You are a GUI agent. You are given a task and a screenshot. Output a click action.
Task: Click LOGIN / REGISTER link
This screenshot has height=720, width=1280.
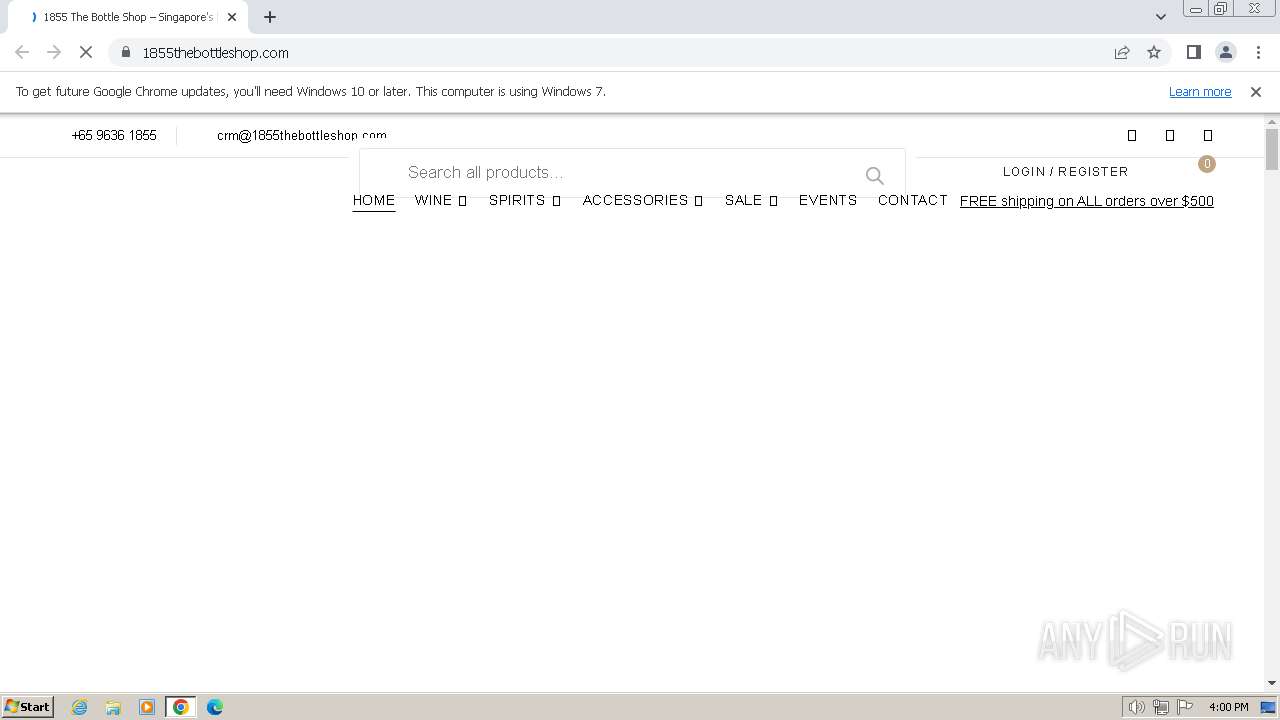coord(1066,172)
